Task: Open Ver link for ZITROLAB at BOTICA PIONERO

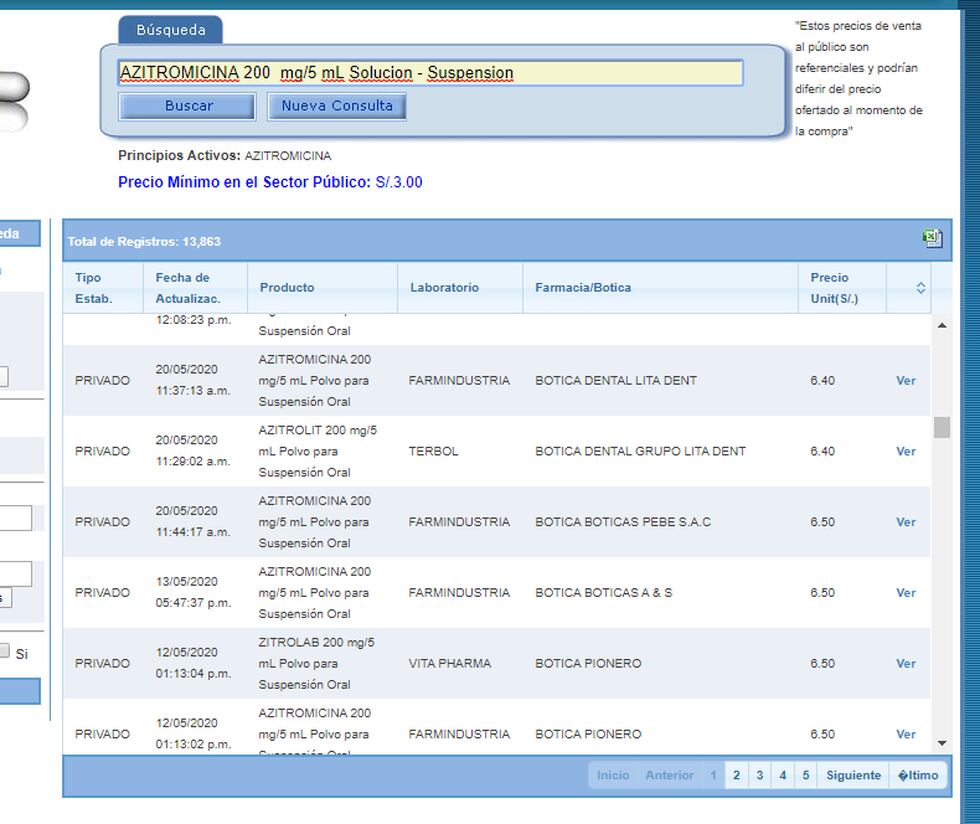Action: (905, 664)
